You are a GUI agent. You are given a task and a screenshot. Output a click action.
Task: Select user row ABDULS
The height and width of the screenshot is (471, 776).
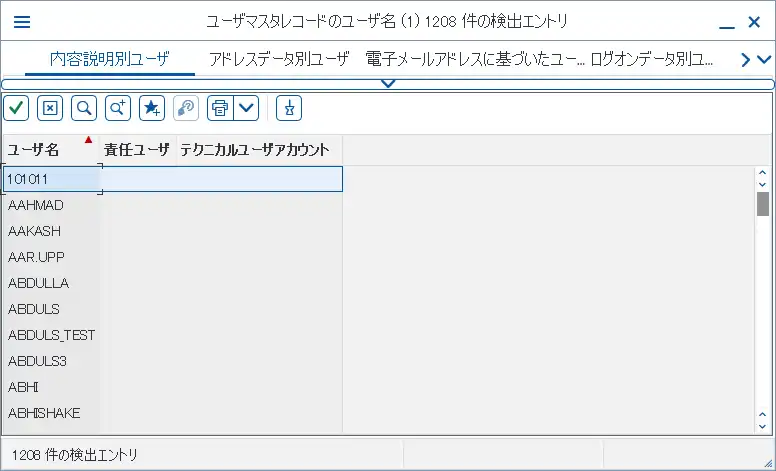pos(173,309)
